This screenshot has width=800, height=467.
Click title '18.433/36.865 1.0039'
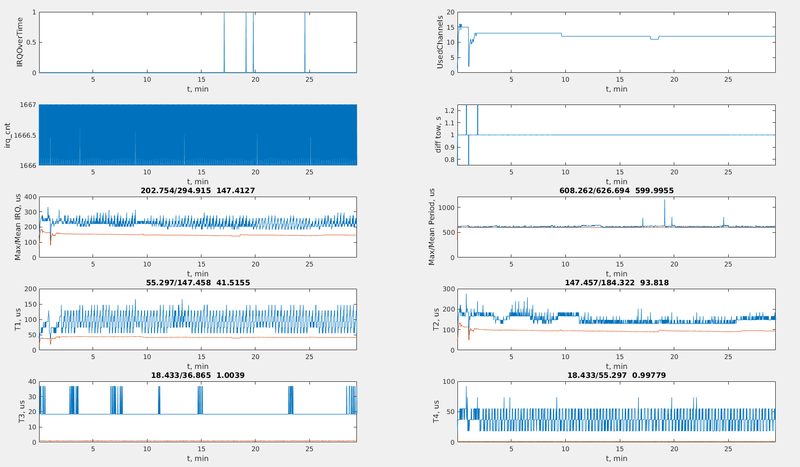click(197, 375)
